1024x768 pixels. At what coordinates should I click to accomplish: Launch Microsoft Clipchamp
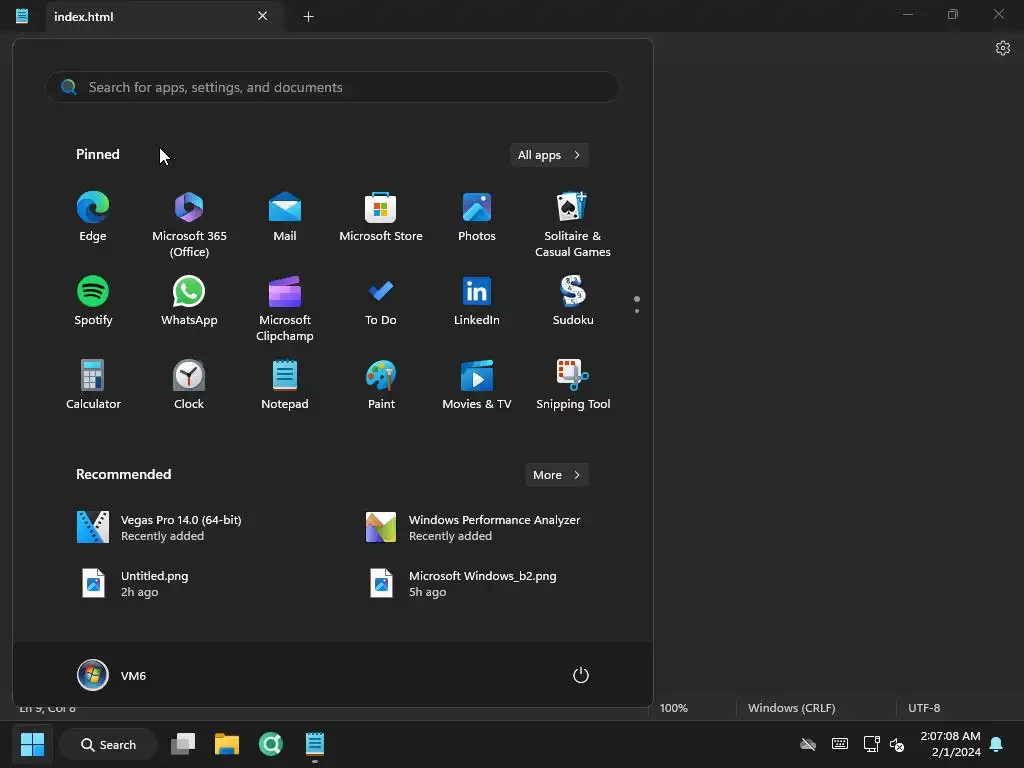[285, 309]
